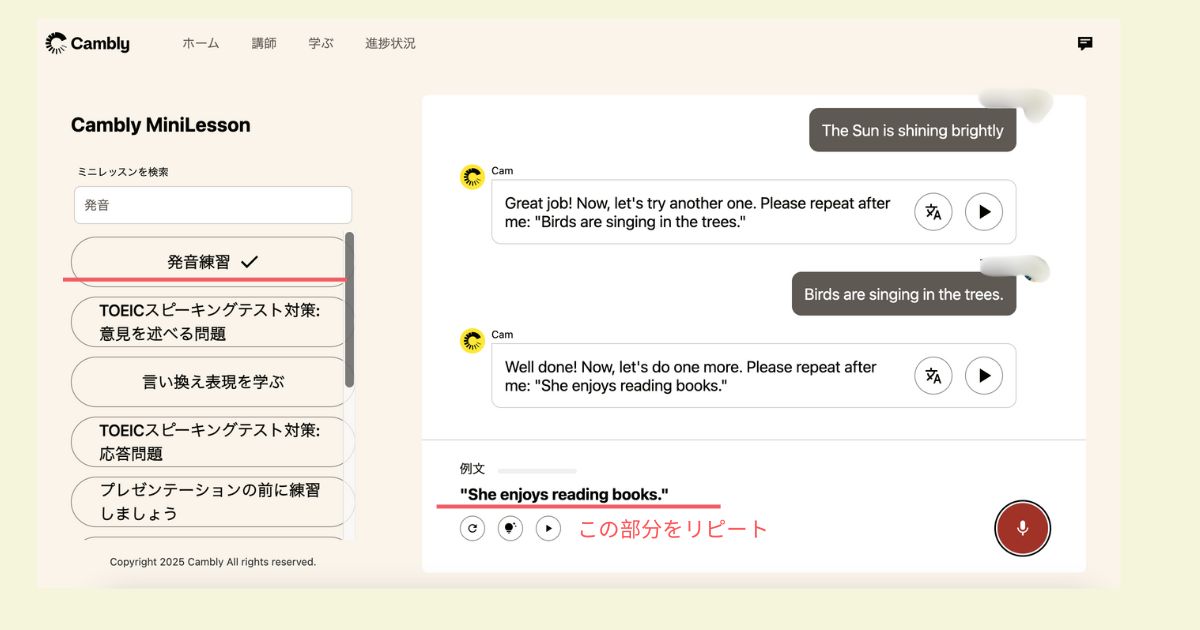Play audio for "Birds are singing" message
The image size is (1200, 630).
[x=984, y=212]
